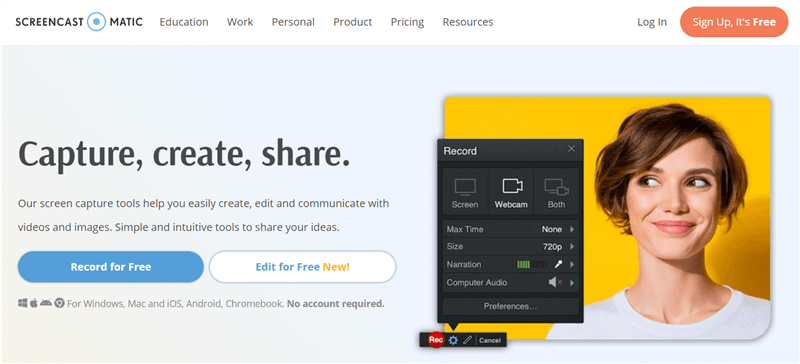This screenshot has width=800, height=364.
Task: Expand the Narration option arrow
Action: [x=572, y=264]
